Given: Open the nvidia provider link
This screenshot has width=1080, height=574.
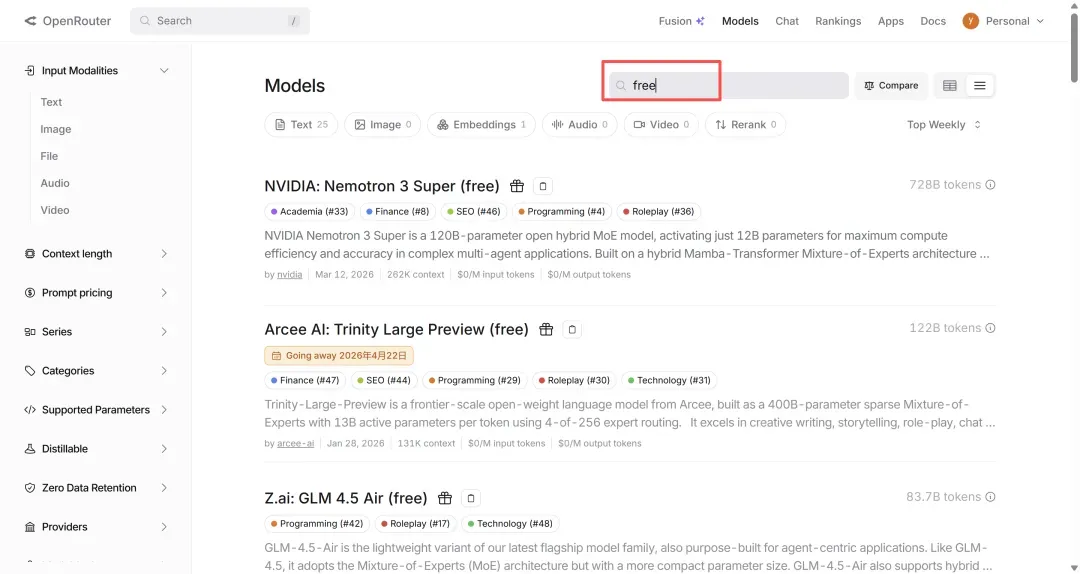Looking at the screenshot, I should pos(289,274).
